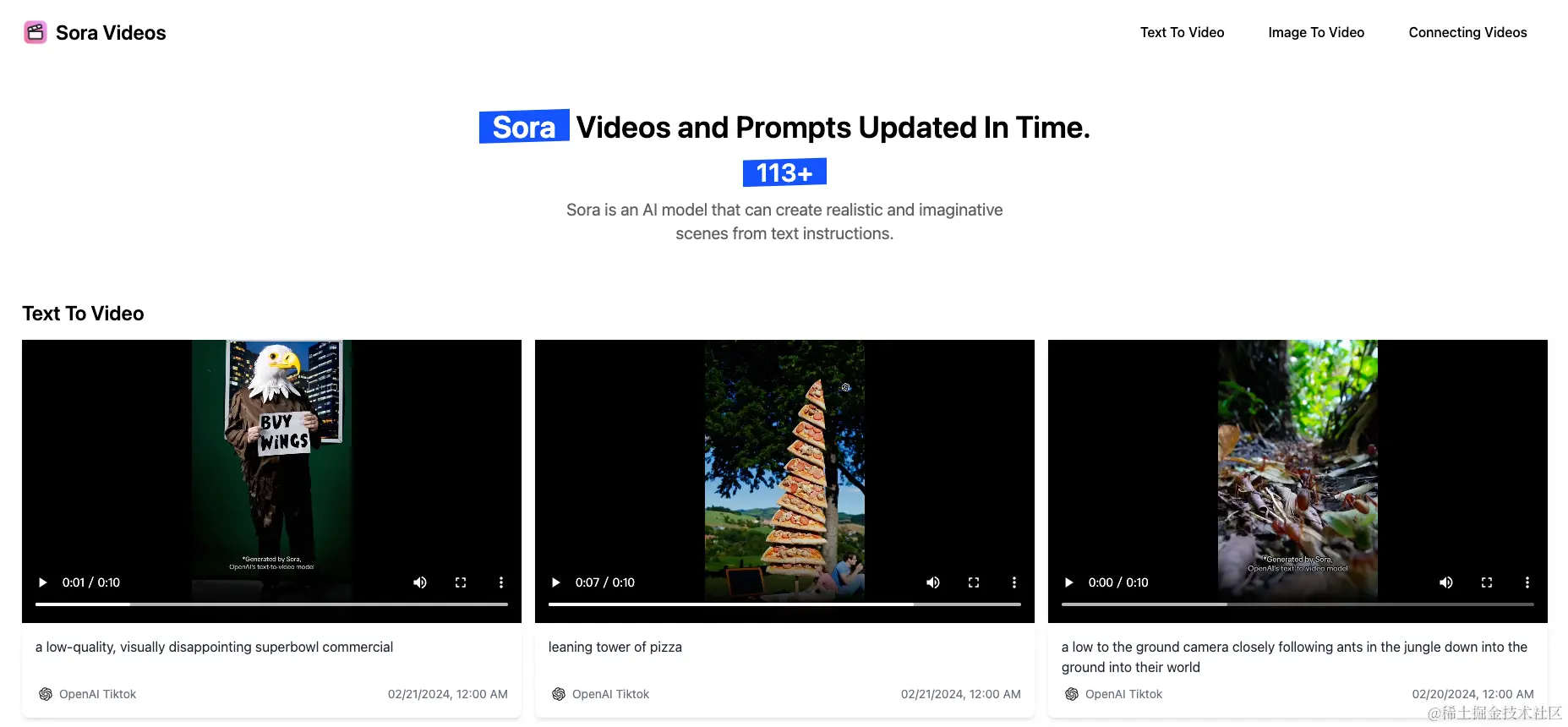Screen dimensions: 1568x727
Task: Click the 0:00 / 0:10 time display
Action: [x=1118, y=582]
